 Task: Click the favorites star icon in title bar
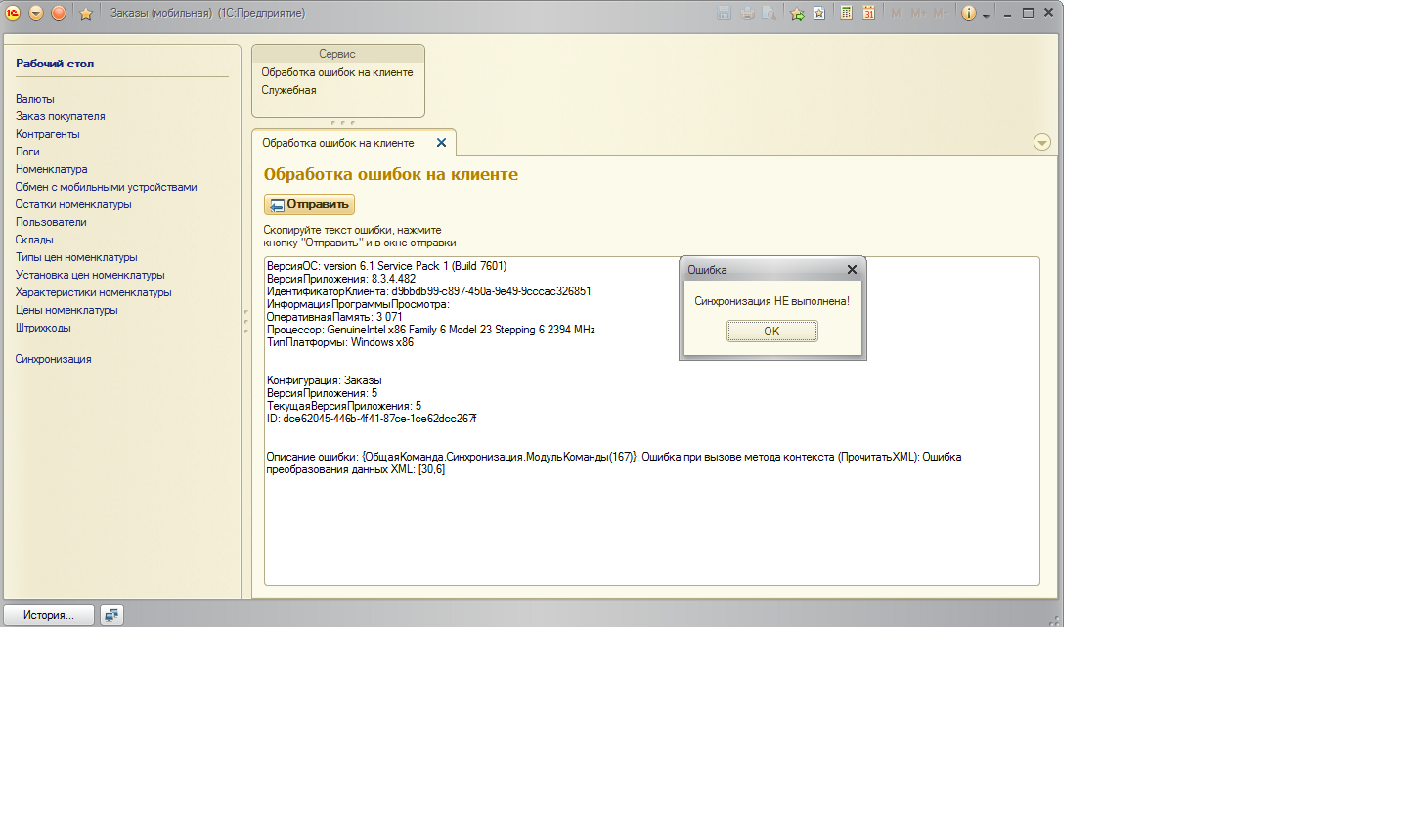(86, 13)
